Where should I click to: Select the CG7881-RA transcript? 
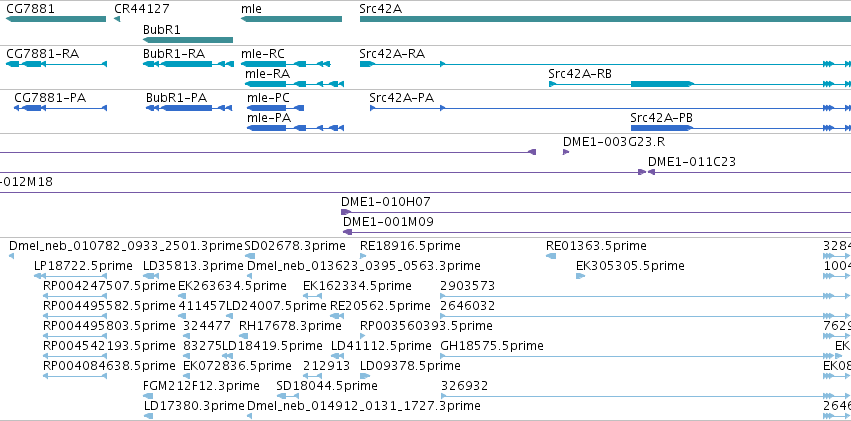coord(56,64)
